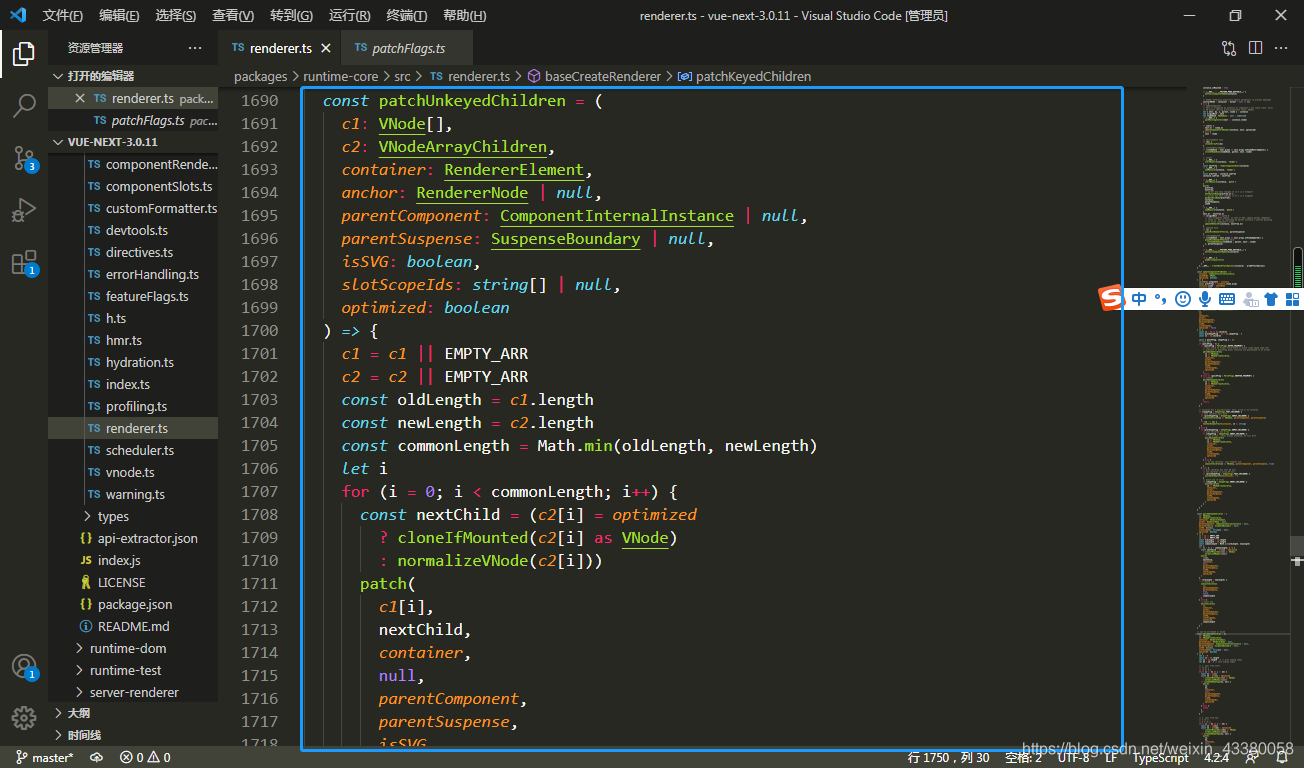This screenshot has height=768, width=1304.
Task: Open the Explorer view in activity bar
Action: click(x=24, y=54)
